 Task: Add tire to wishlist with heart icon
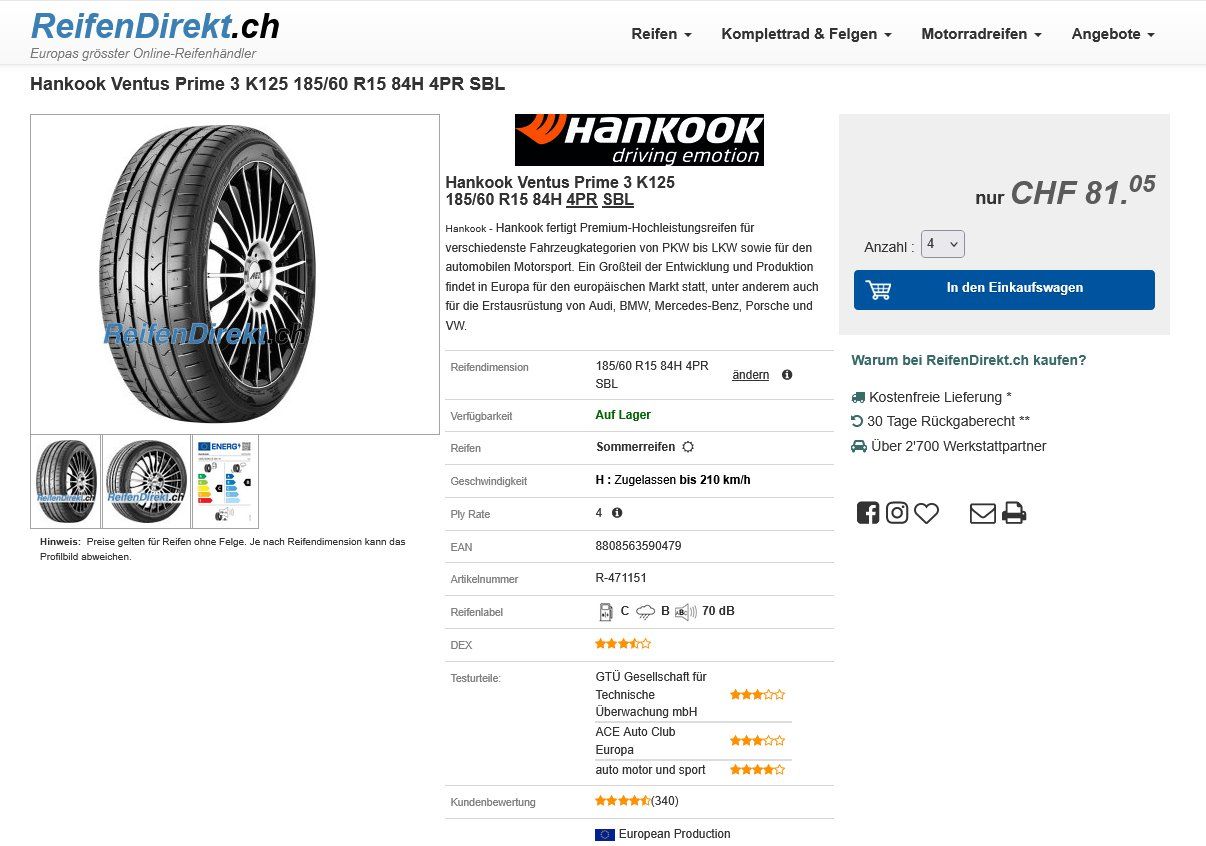coord(927,513)
